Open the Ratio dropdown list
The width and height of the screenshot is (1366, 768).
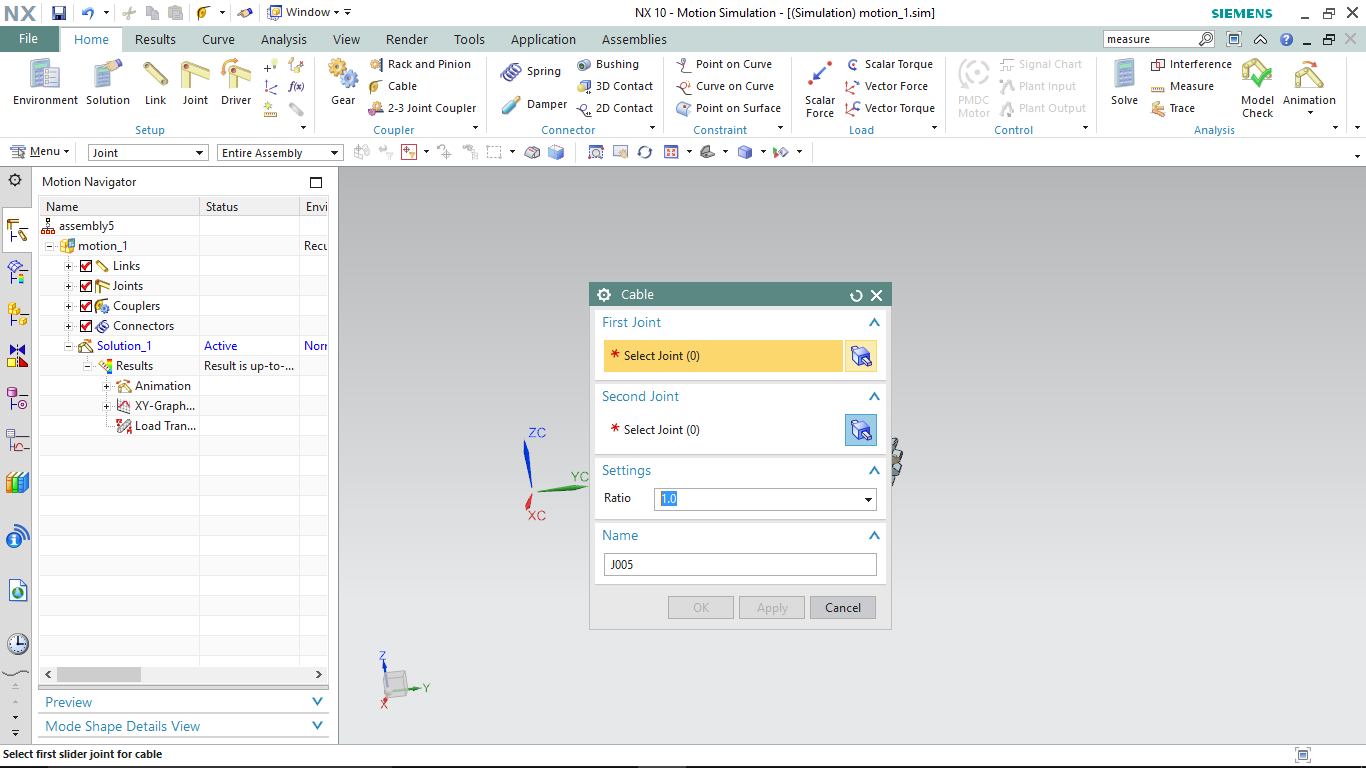(x=868, y=499)
